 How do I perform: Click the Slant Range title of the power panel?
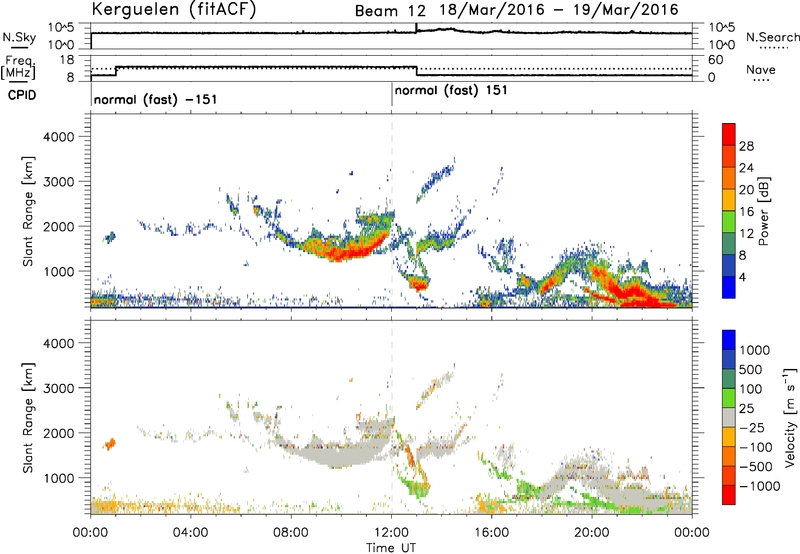coord(28,211)
